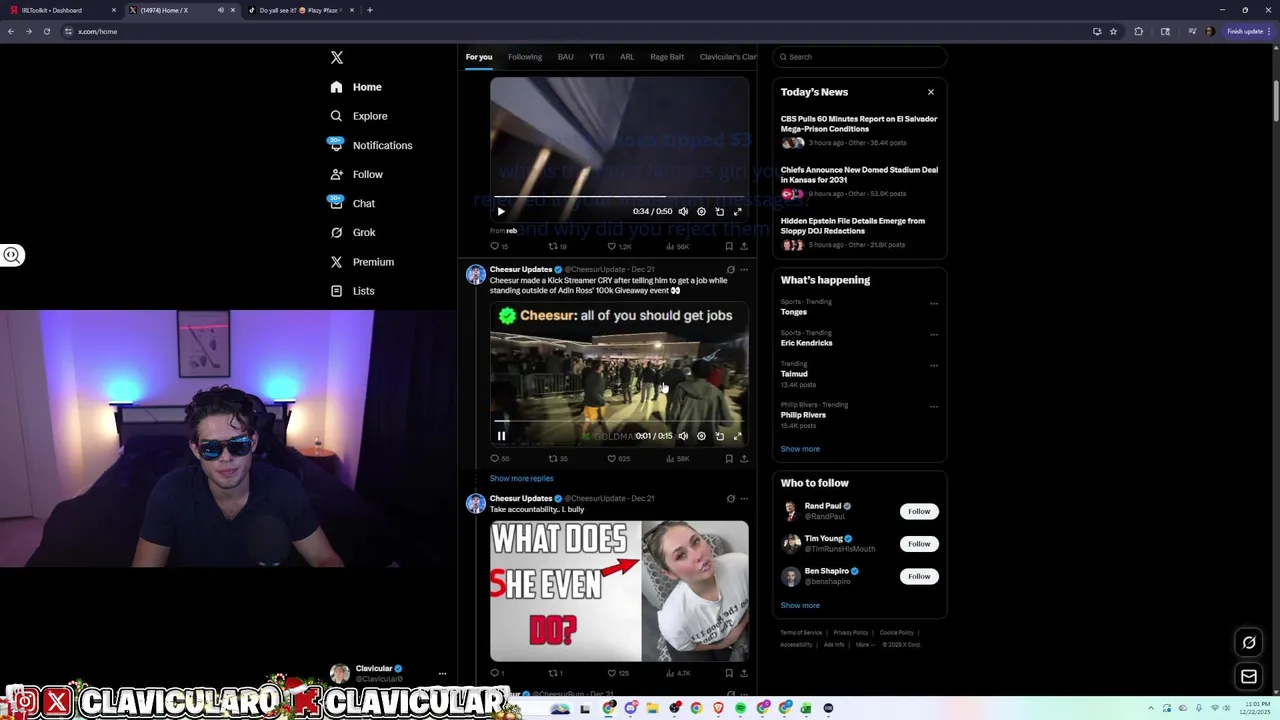Open Notifications in the sidebar
Screen dimensions: 1280x720
[x=370, y=145]
